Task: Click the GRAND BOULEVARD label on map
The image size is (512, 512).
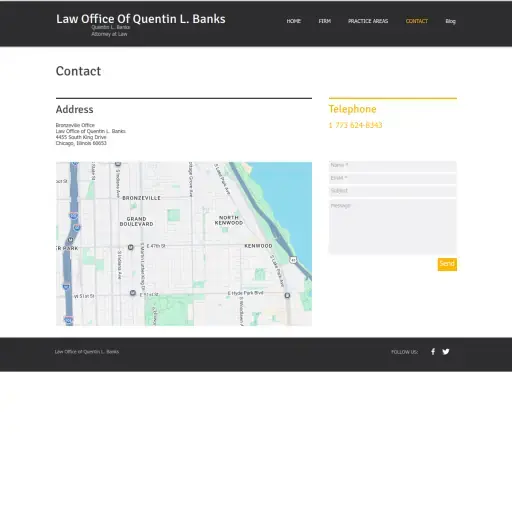Action: pyautogui.click(x=136, y=221)
